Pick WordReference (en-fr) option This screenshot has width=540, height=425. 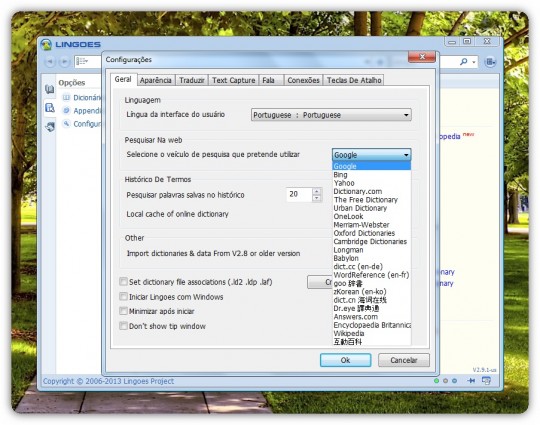(x=372, y=275)
